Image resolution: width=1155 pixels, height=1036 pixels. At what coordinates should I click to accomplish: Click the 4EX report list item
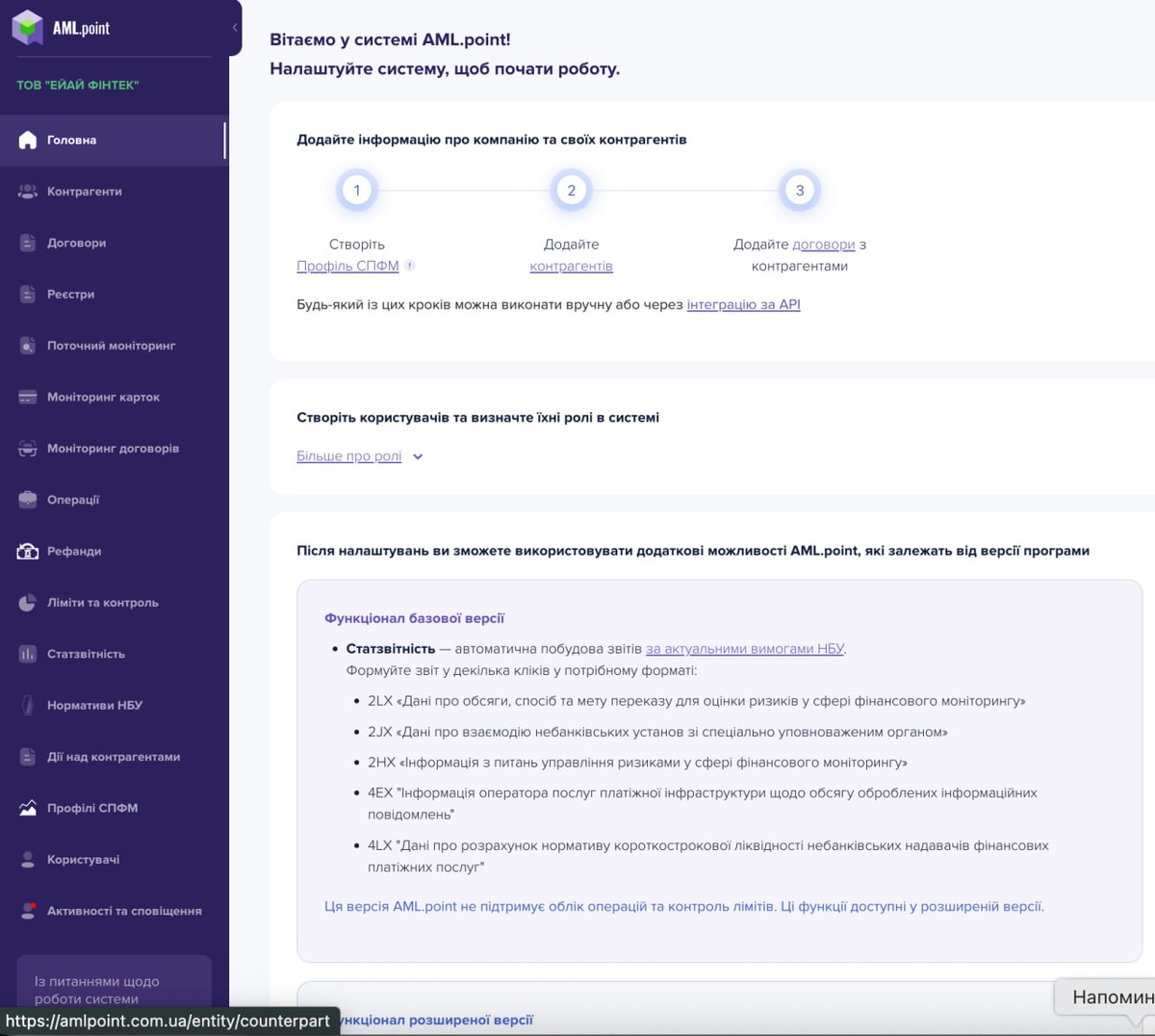[703, 804]
